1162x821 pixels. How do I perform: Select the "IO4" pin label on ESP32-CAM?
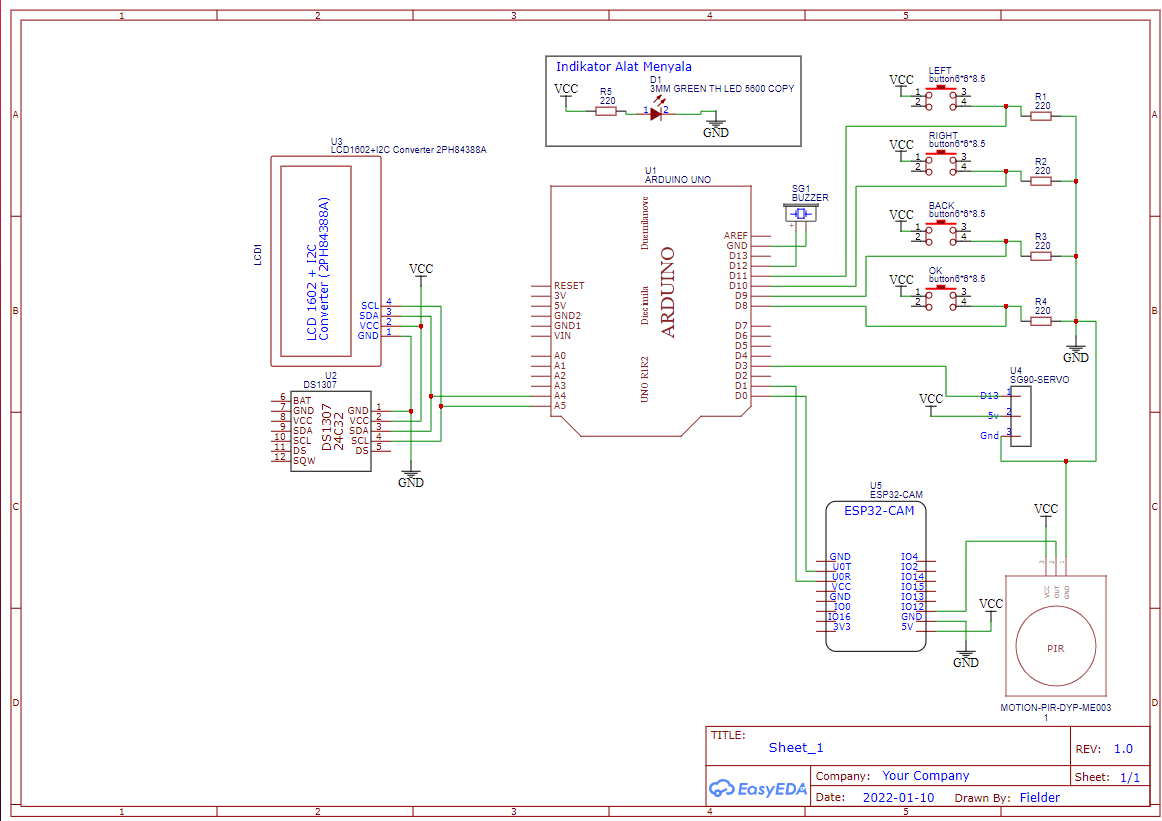point(909,556)
